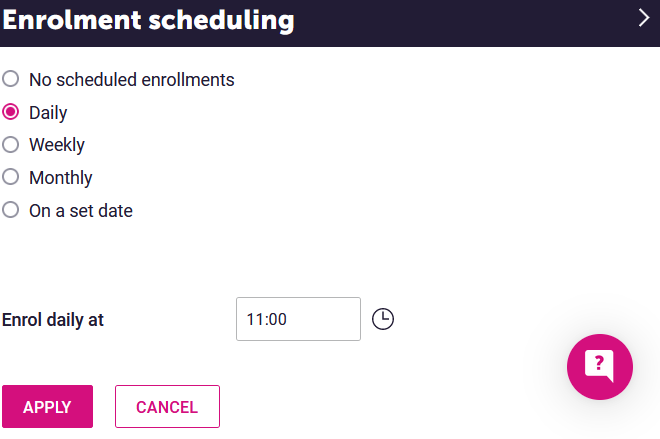The height and width of the screenshot is (439, 660).
Task: Click the empty area right of 11:00 in field
Action: [323, 319]
